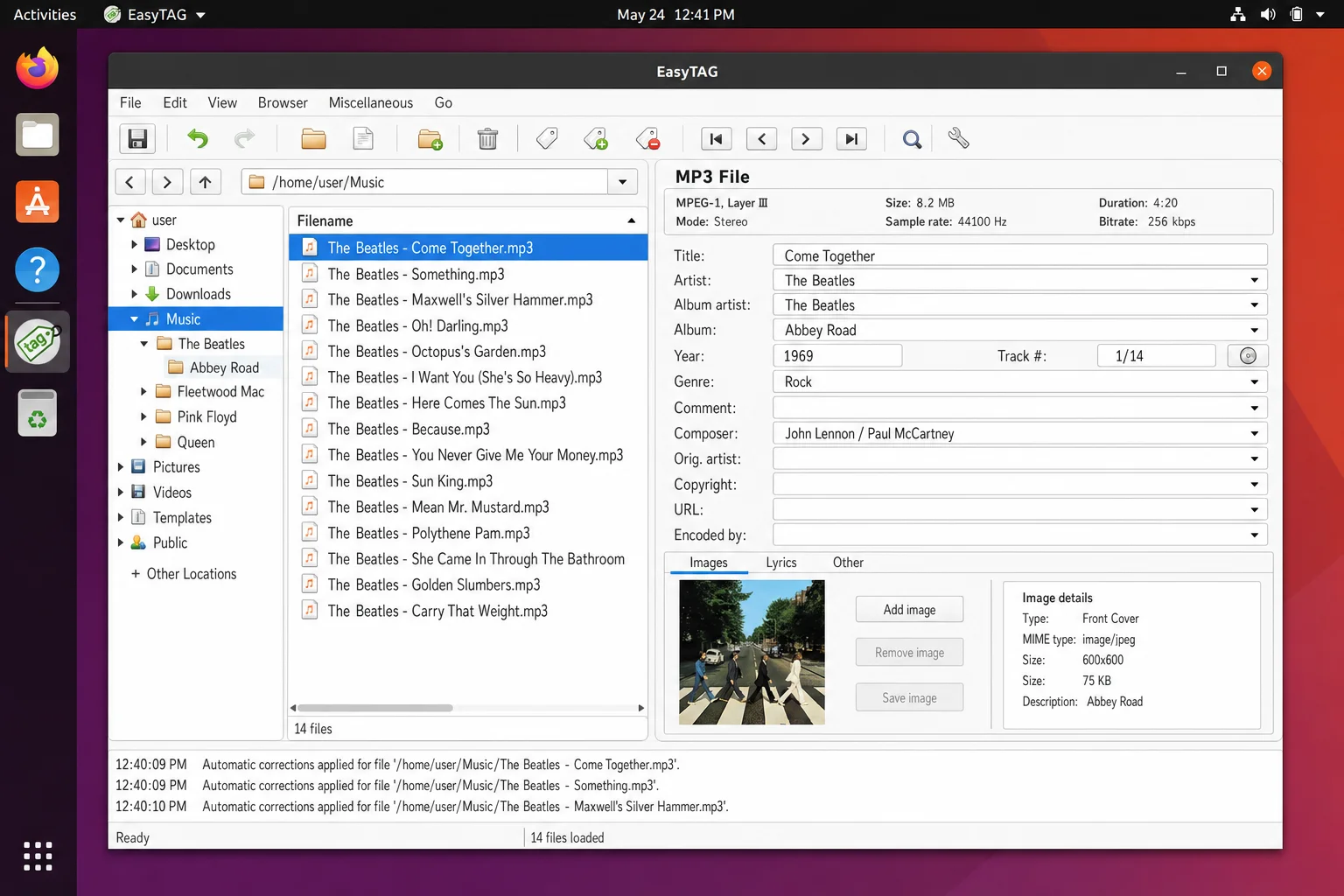Open the Help icon in the dock
Screen dimensions: 1344x896
pos(38,269)
